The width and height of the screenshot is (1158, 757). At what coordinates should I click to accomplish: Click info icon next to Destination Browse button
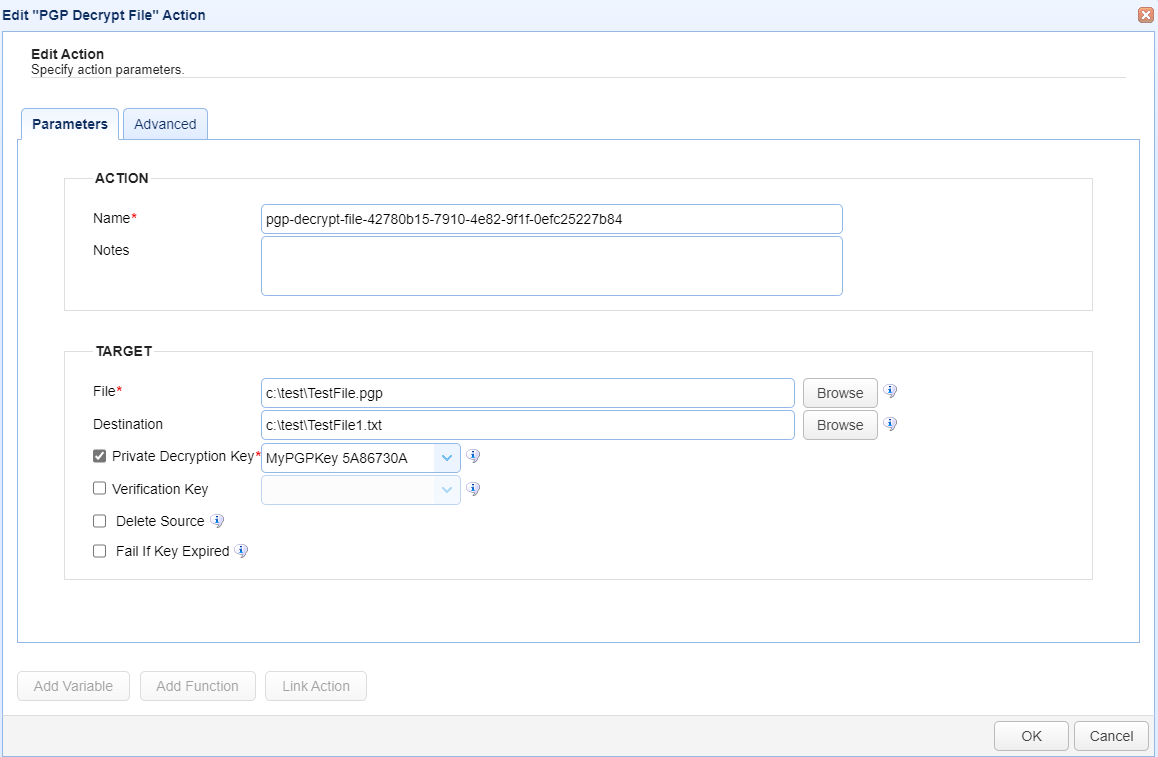(890, 424)
